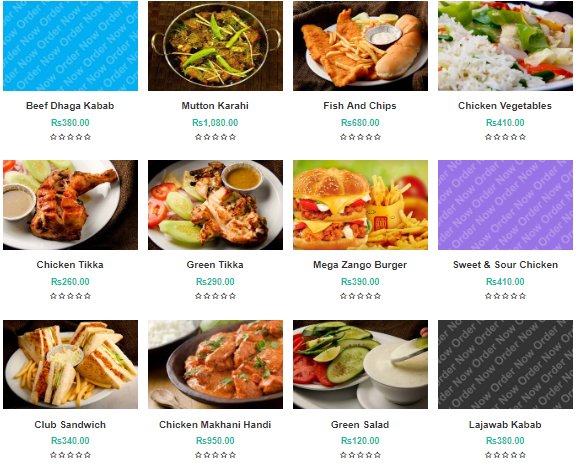The width and height of the screenshot is (577, 463).
Task: Click the blue Beef Dhaga Kabab placeholder
Action: pos(70,46)
